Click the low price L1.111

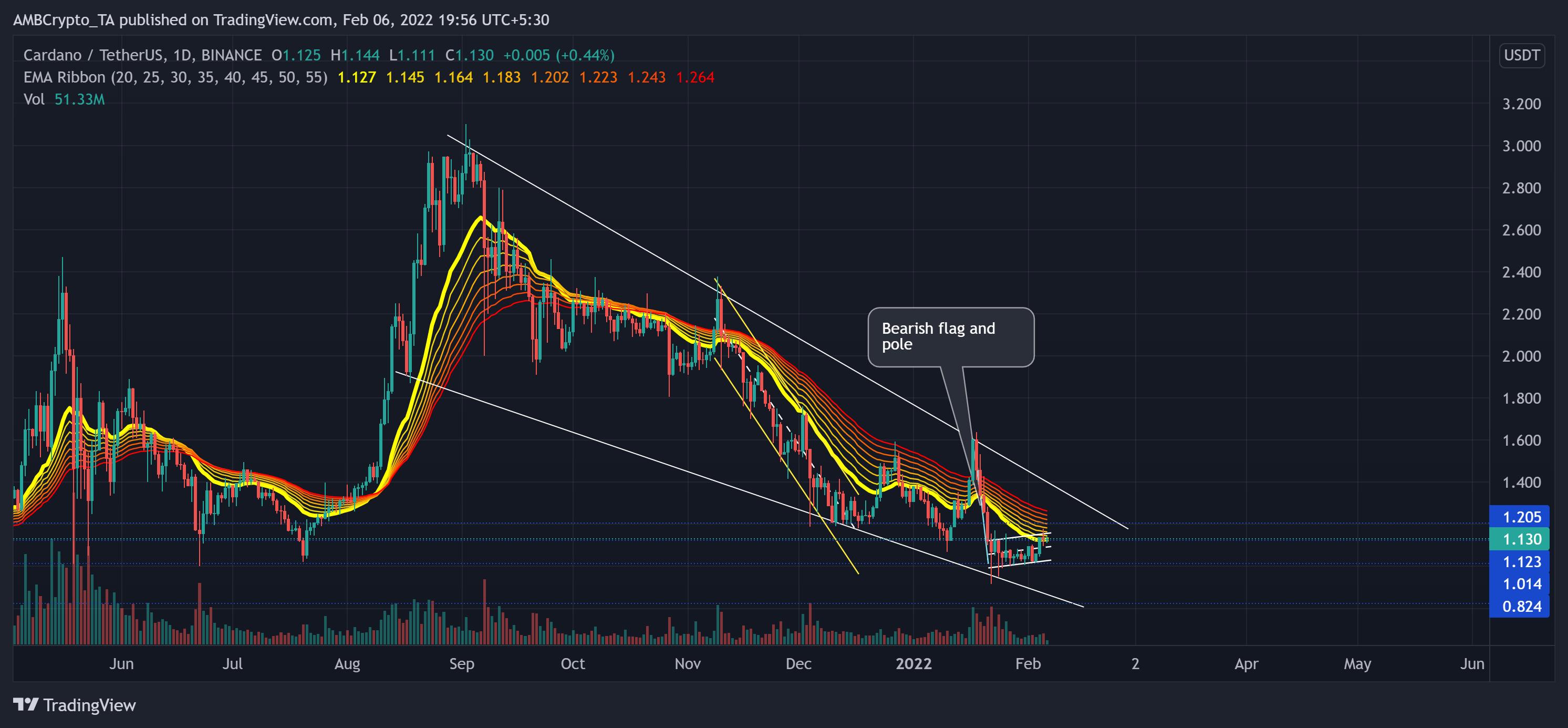click(412, 55)
